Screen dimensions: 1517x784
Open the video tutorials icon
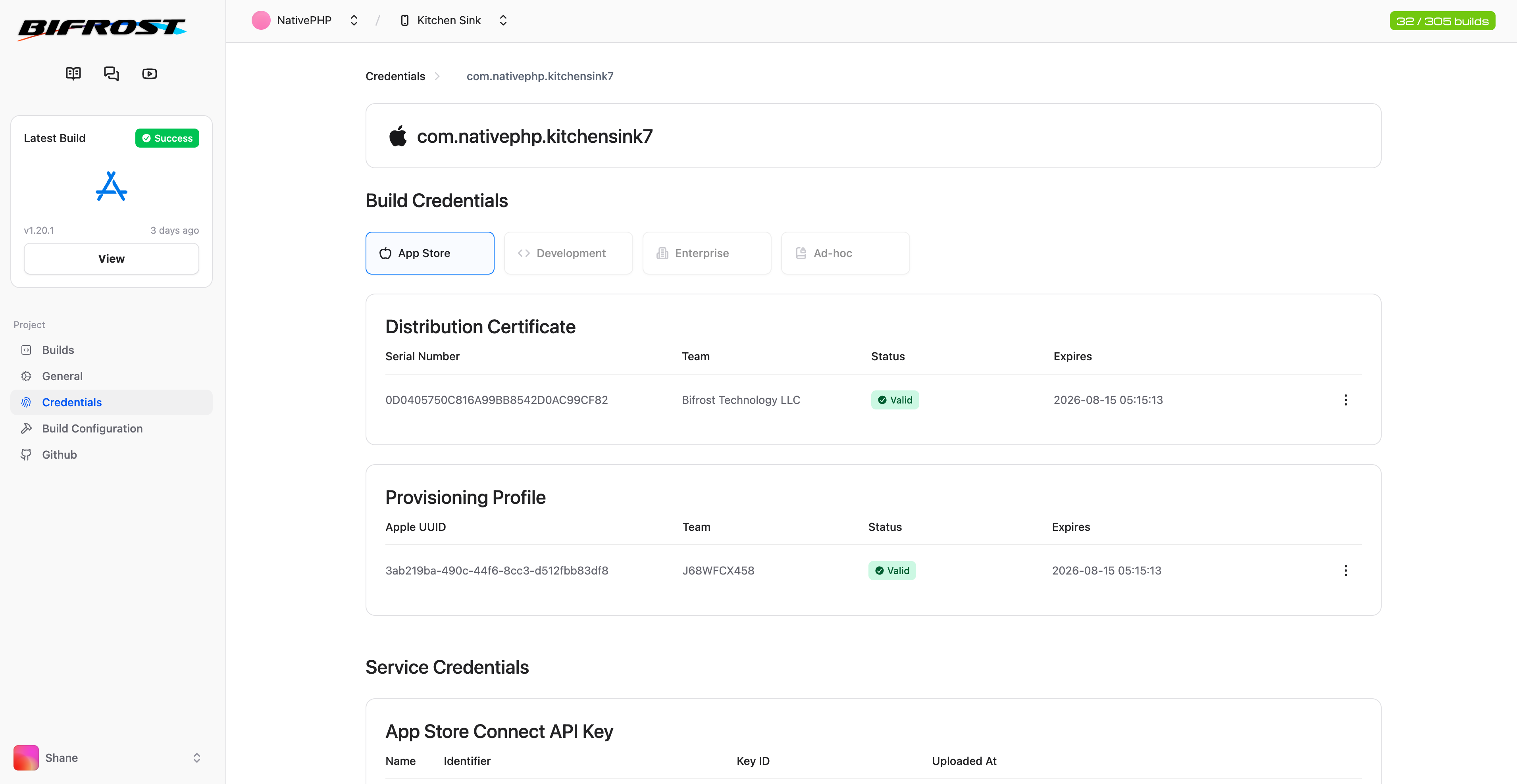(149, 73)
